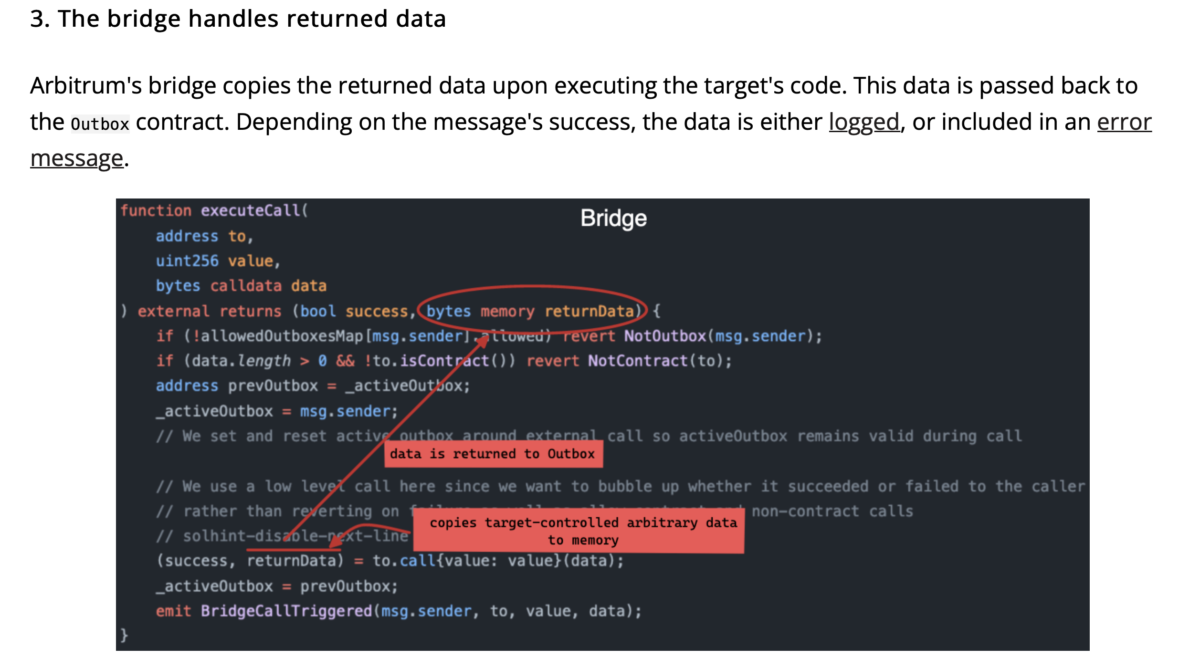1200x668 pixels.
Task: Click the "uint256 value," parameter line
Action: (218, 261)
